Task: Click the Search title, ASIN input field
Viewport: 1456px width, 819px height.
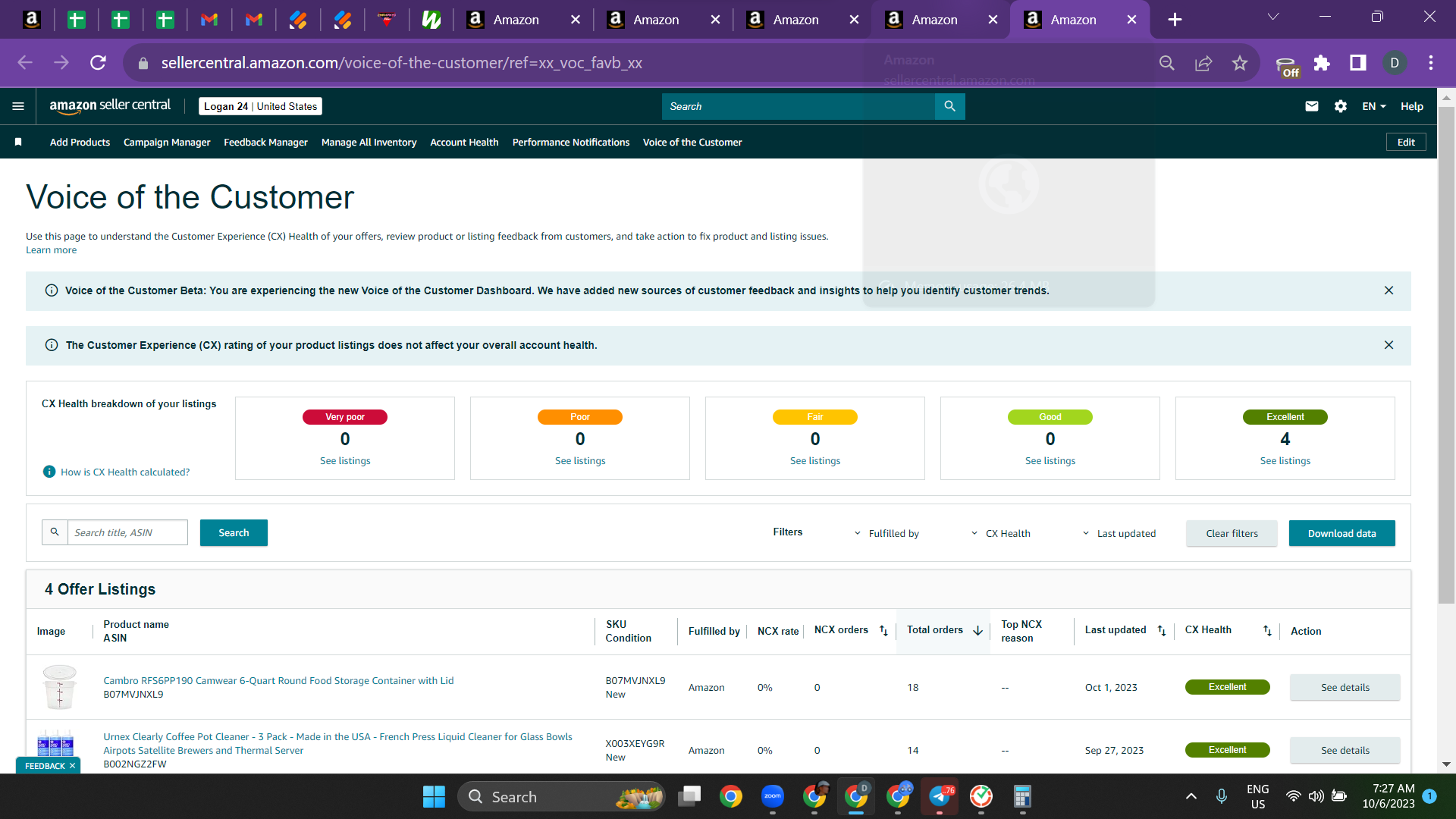Action: coord(127,532)
